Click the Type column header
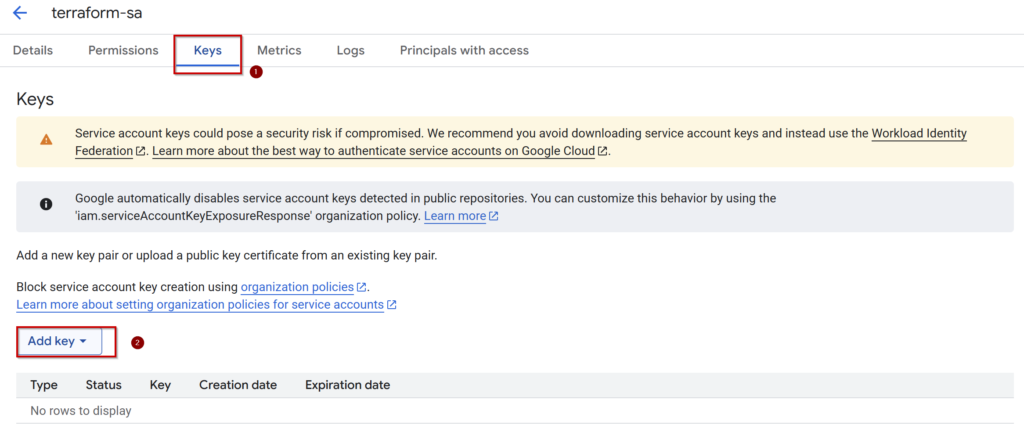Screen dimensions: 1024x443 [x=44, y=385]
